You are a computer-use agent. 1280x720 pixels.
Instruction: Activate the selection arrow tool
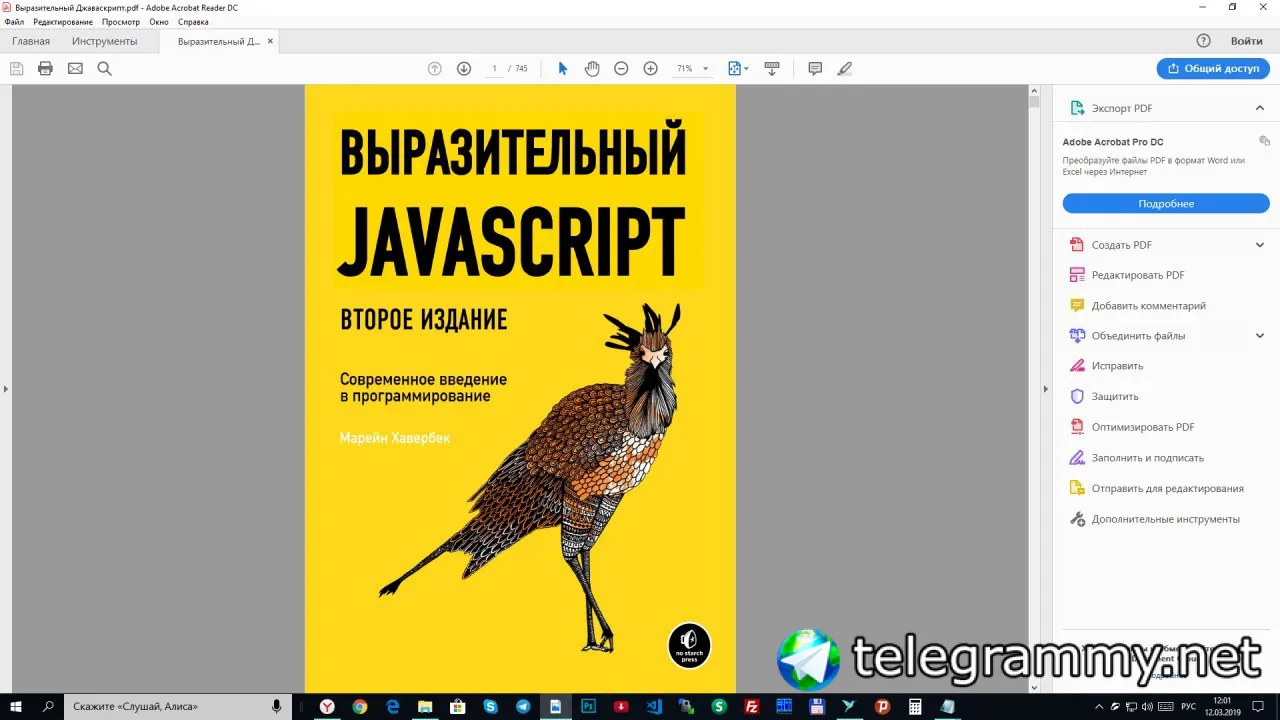(563, 68)
